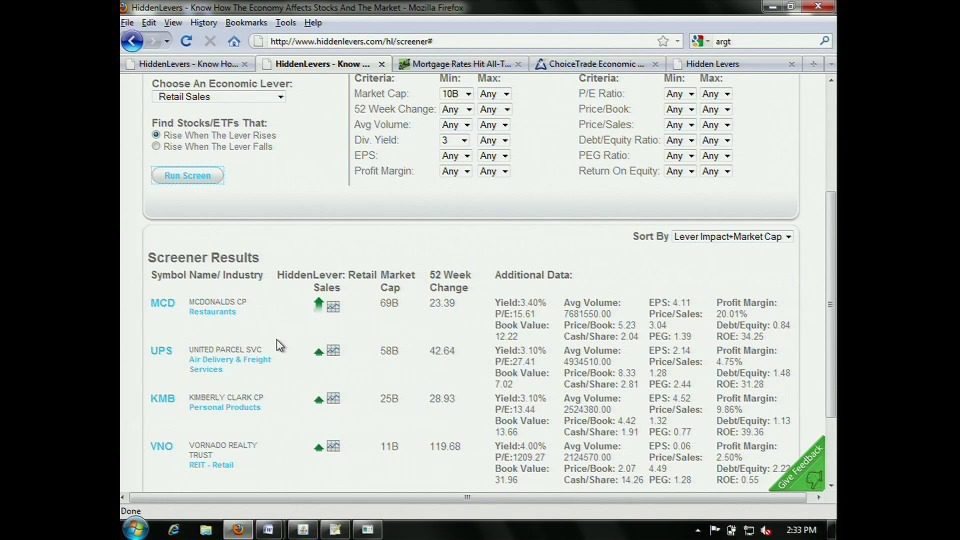960x540 pixels.
Task: Switch to ChoiceTrade Economic tab
Action: click(x=597, y=64)
